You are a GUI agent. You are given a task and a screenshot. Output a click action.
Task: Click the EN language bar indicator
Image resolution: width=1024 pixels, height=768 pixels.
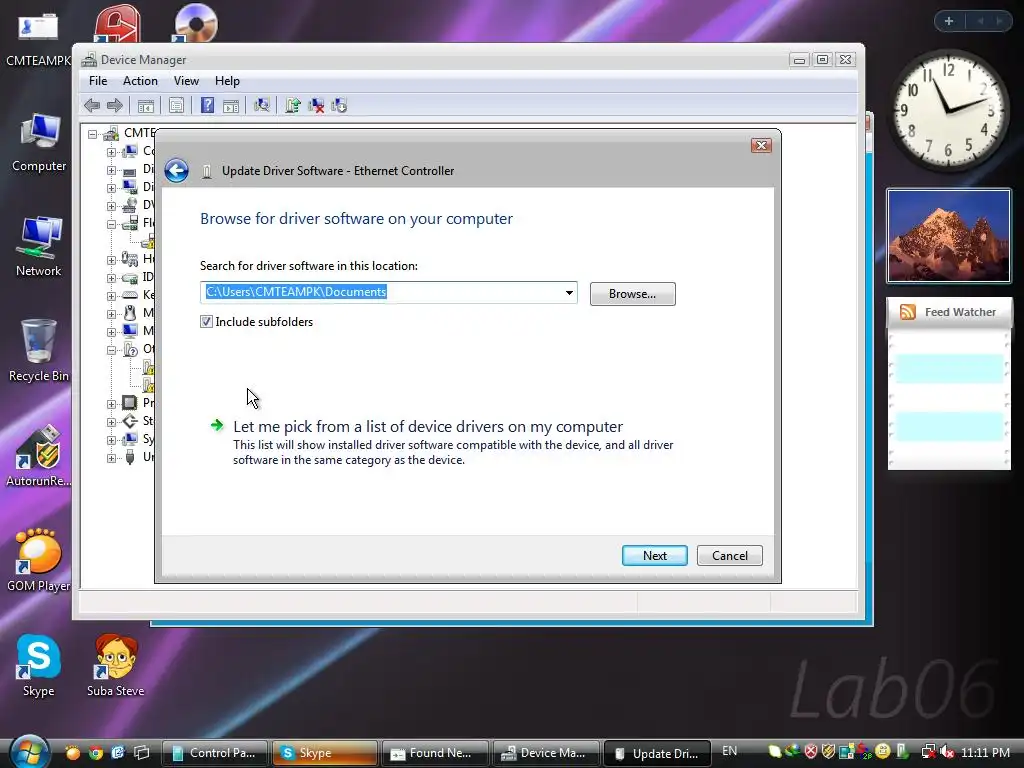tap(729, 751)
